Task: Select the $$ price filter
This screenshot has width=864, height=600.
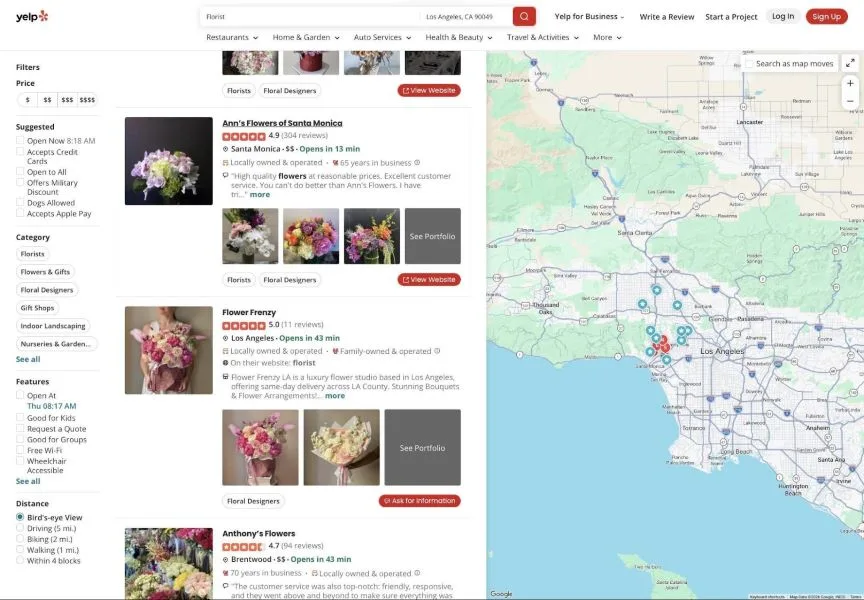Action: pyautogui.click(x=47, y=100)
